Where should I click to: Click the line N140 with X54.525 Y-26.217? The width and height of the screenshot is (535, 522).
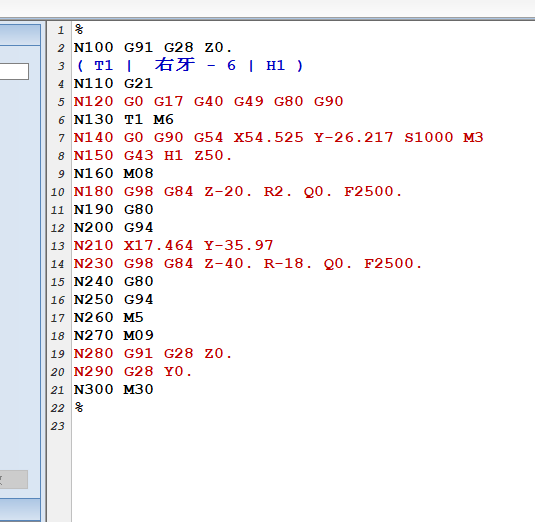[x=278, y=137]
